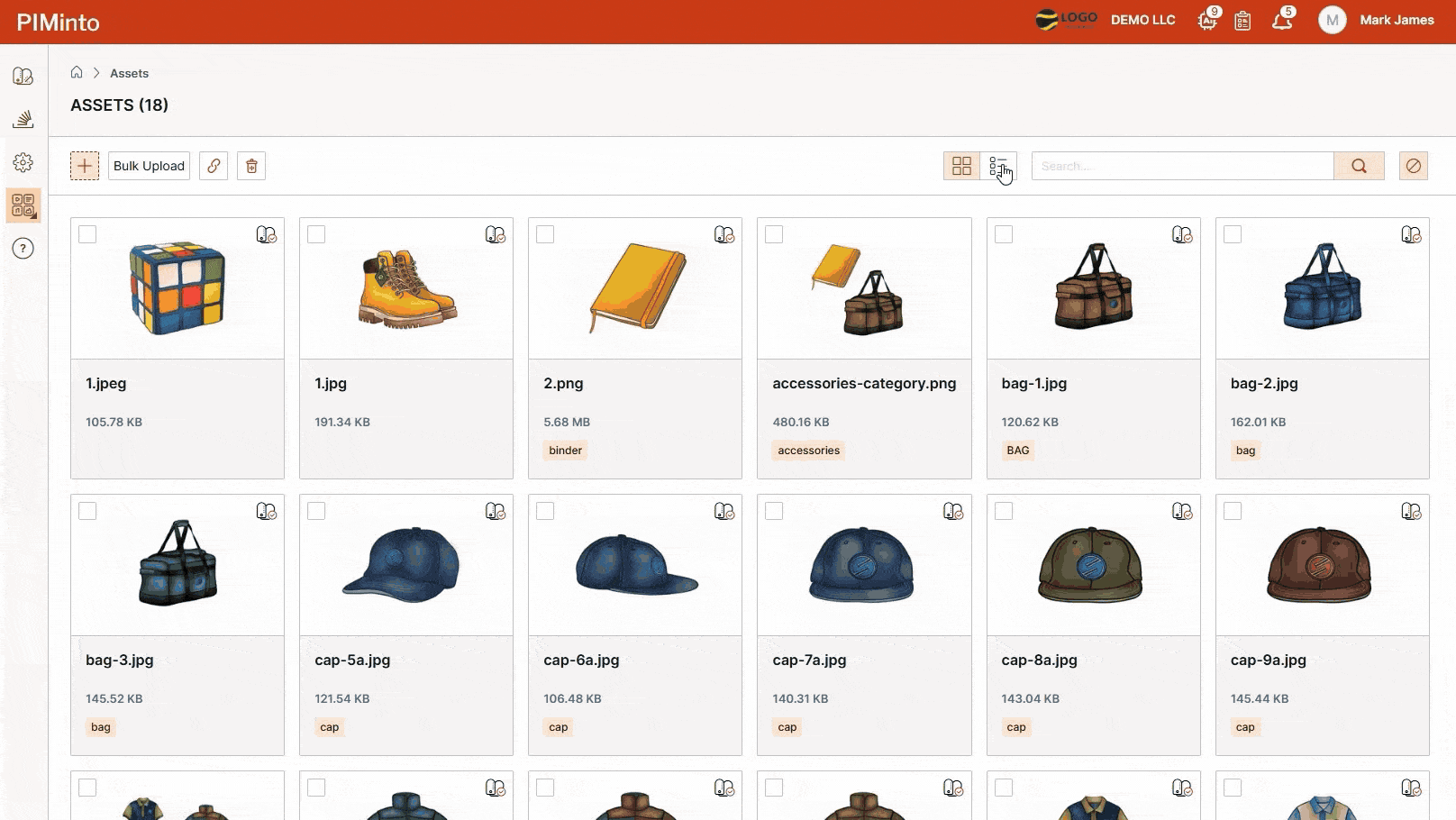Click the Assets breadcrumb item

tap(129, 73)
